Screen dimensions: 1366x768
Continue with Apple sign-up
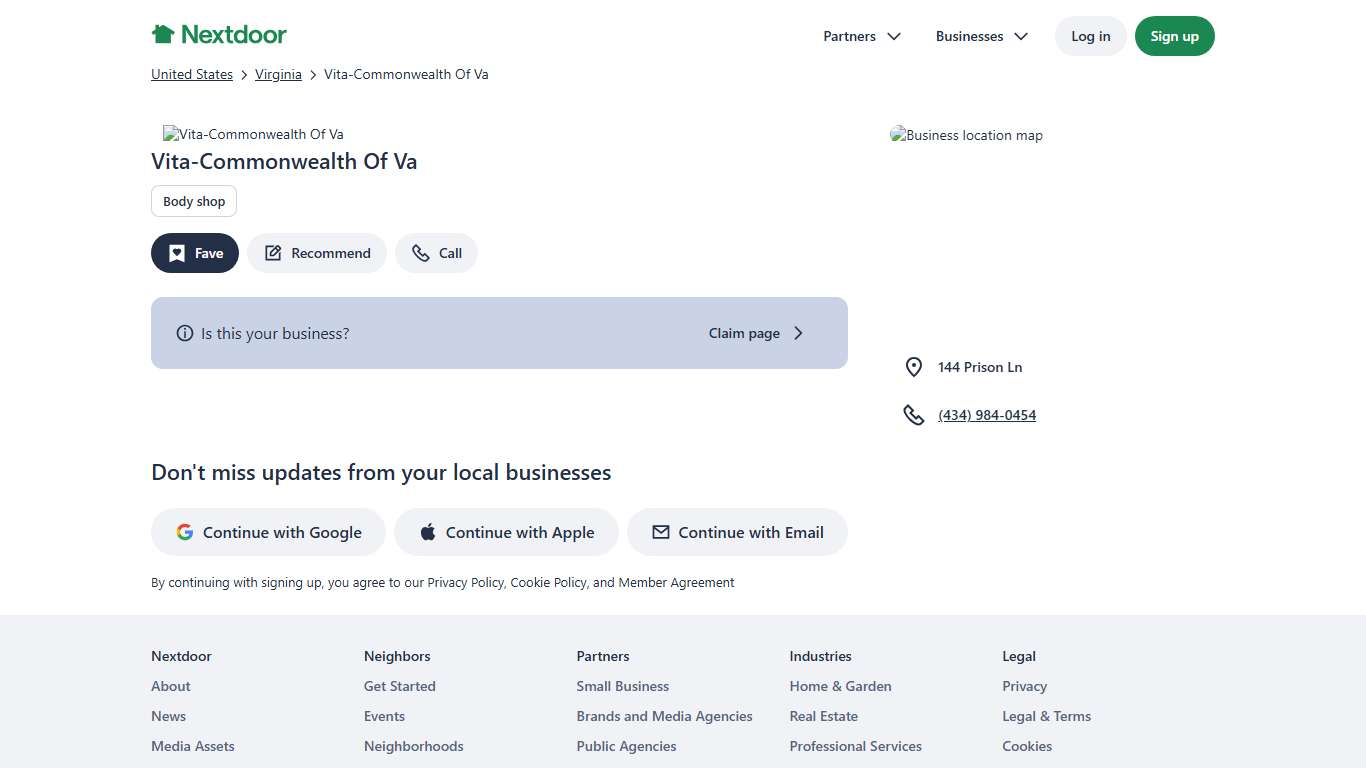tap(506, 533)
